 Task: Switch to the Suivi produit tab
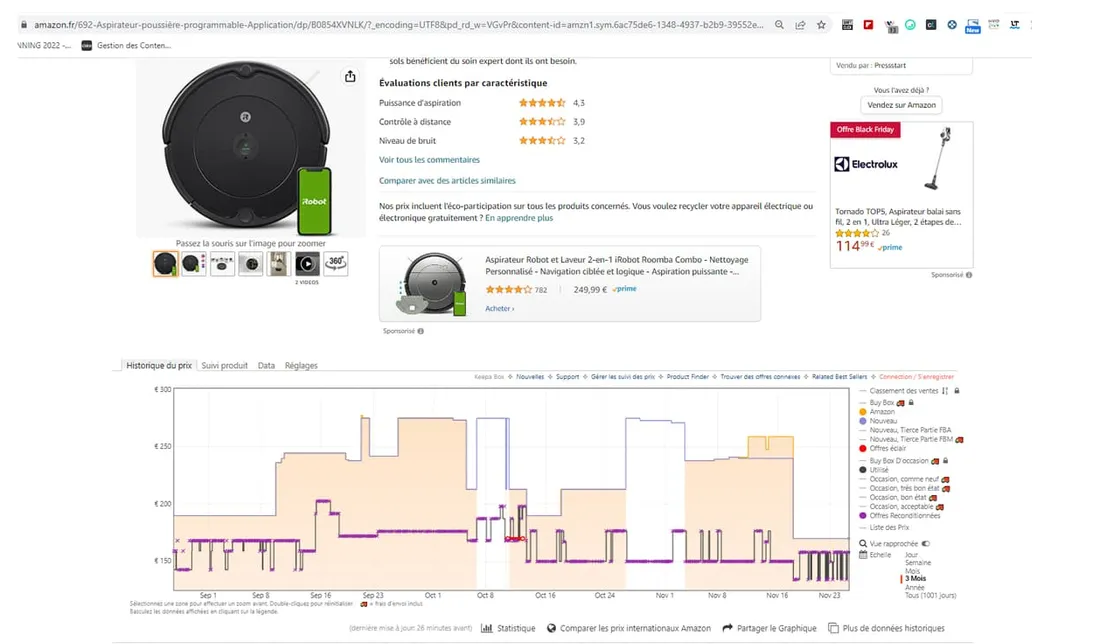pos(224,366)
